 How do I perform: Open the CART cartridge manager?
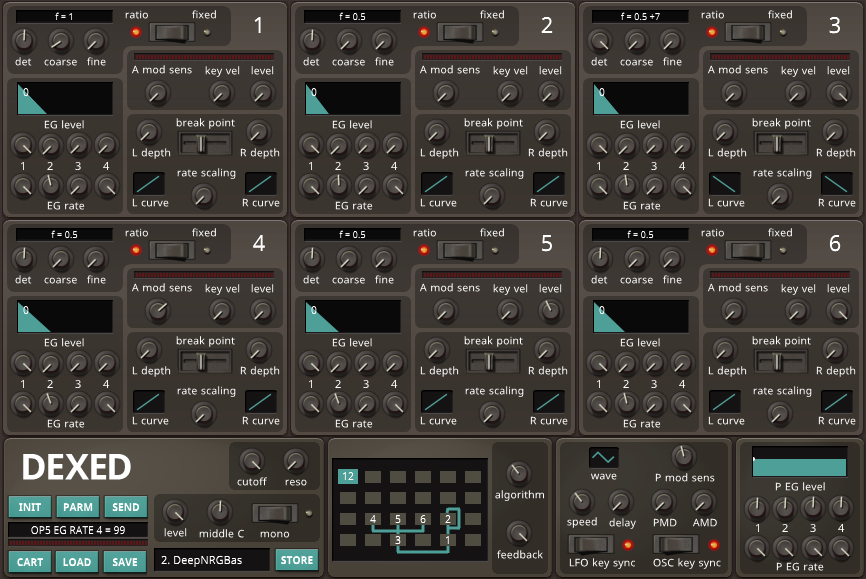click(30, 561)
